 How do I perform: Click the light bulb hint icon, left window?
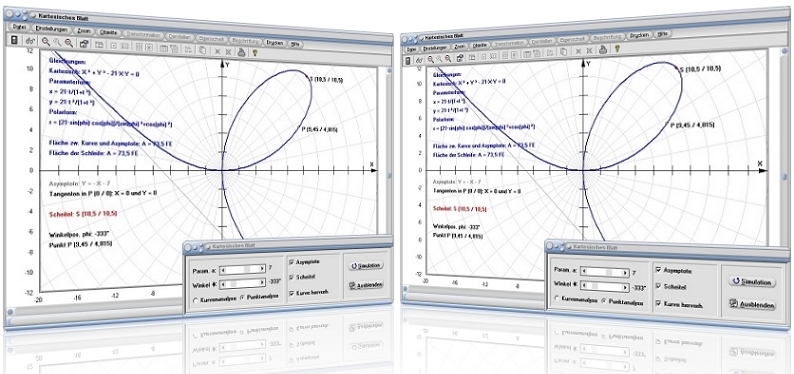click(x=256, y=52)
